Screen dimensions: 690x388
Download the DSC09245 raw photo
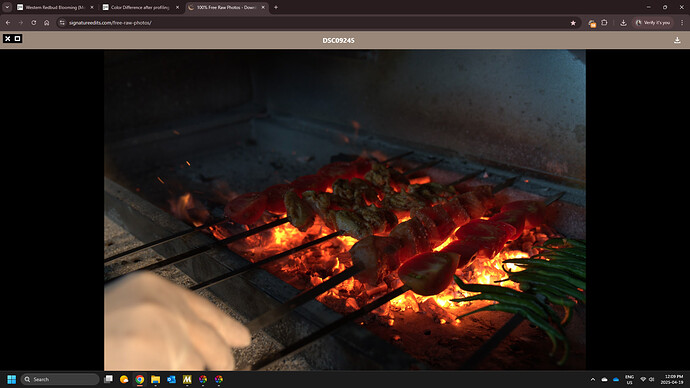coord(677,40)
